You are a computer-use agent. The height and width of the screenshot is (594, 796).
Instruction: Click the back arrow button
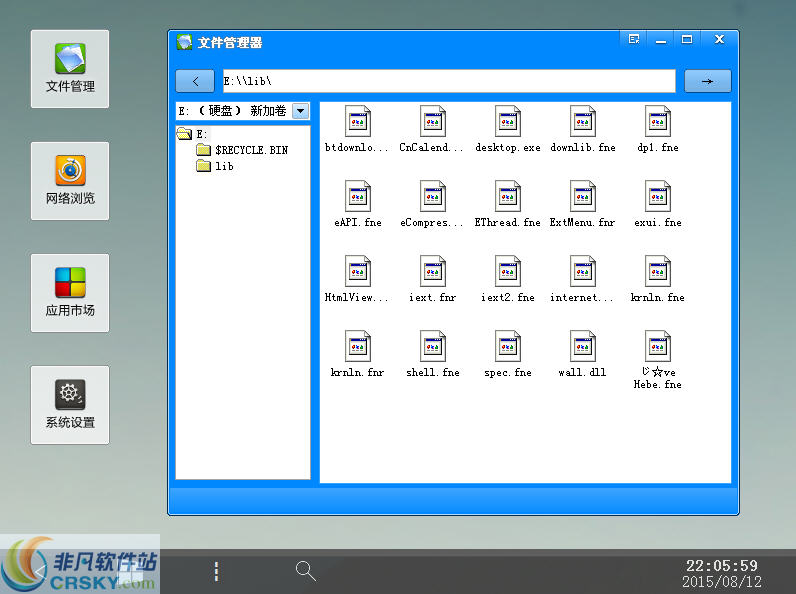click(195, 81)
